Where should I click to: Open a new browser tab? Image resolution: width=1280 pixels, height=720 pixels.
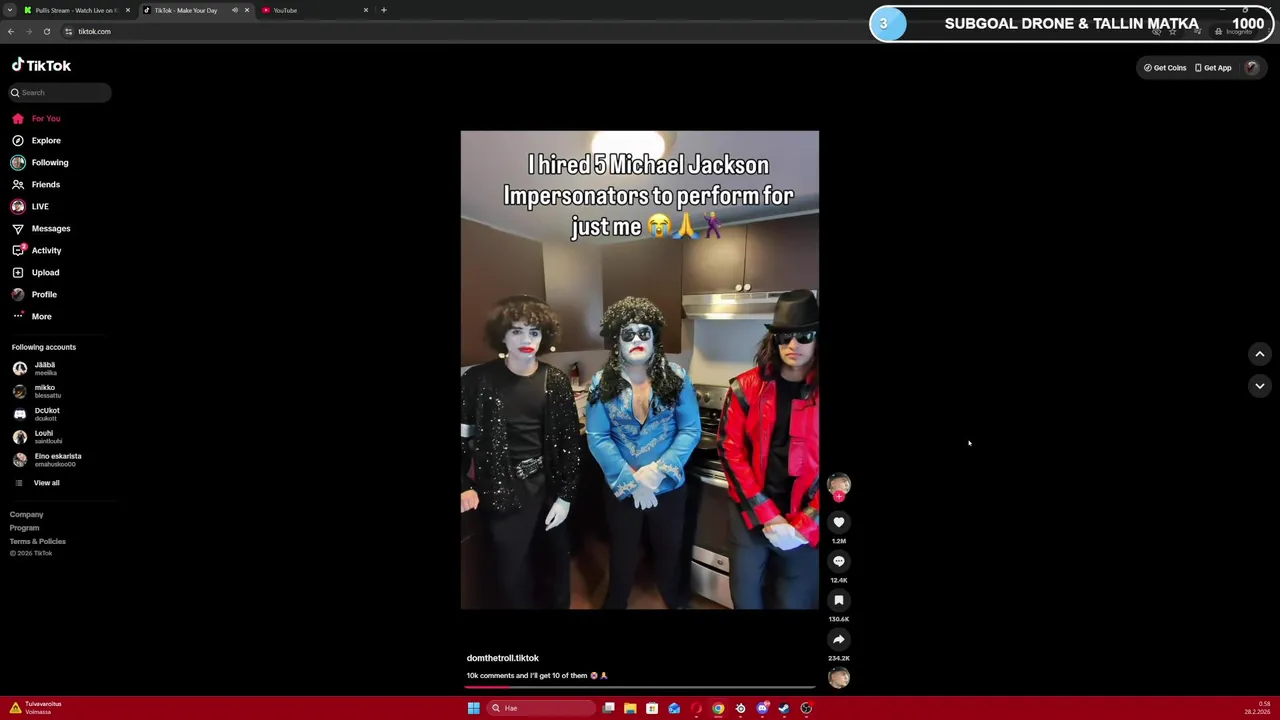click(384, 10)
